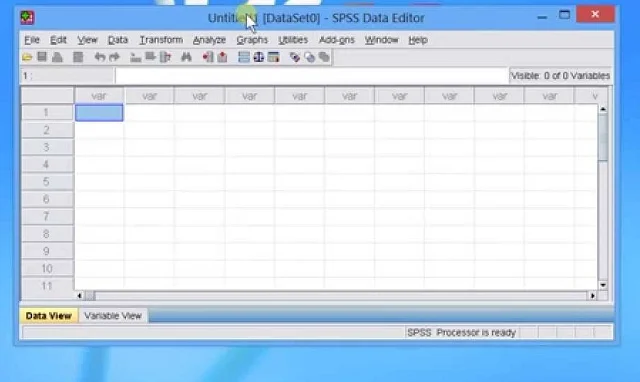Open the Variables info toolbar icon
Image resolution: width=640 pixels, height=382 pixels.
coord(165,57)
